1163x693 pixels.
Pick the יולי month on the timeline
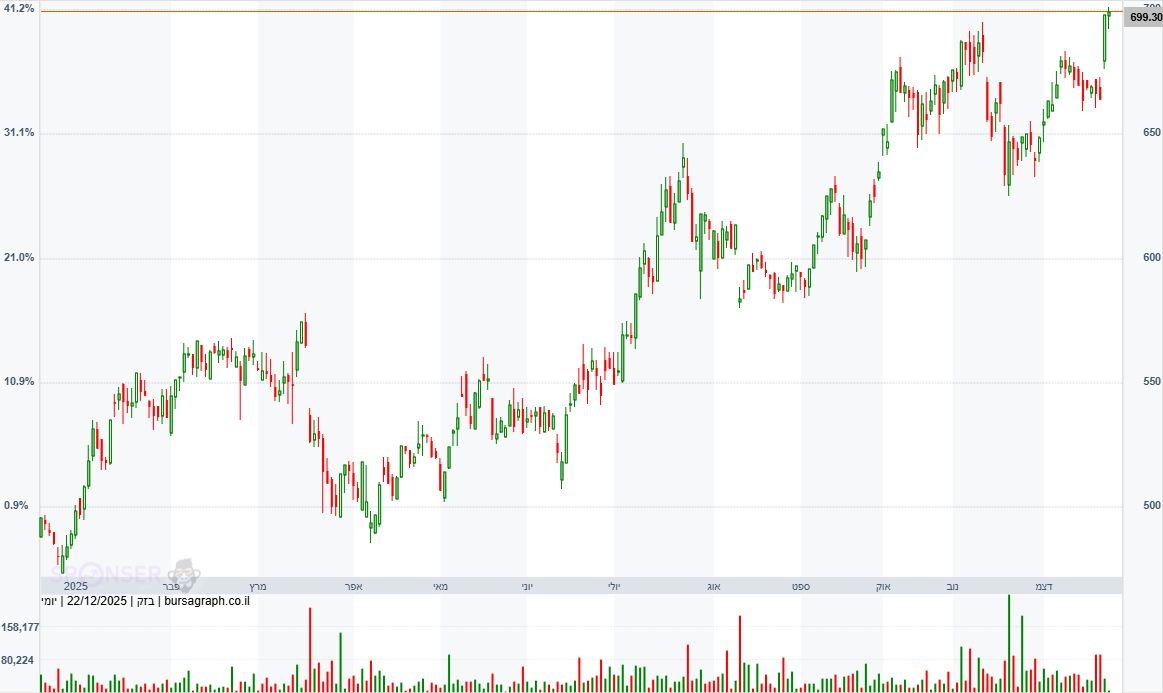(x=614, y=586)
